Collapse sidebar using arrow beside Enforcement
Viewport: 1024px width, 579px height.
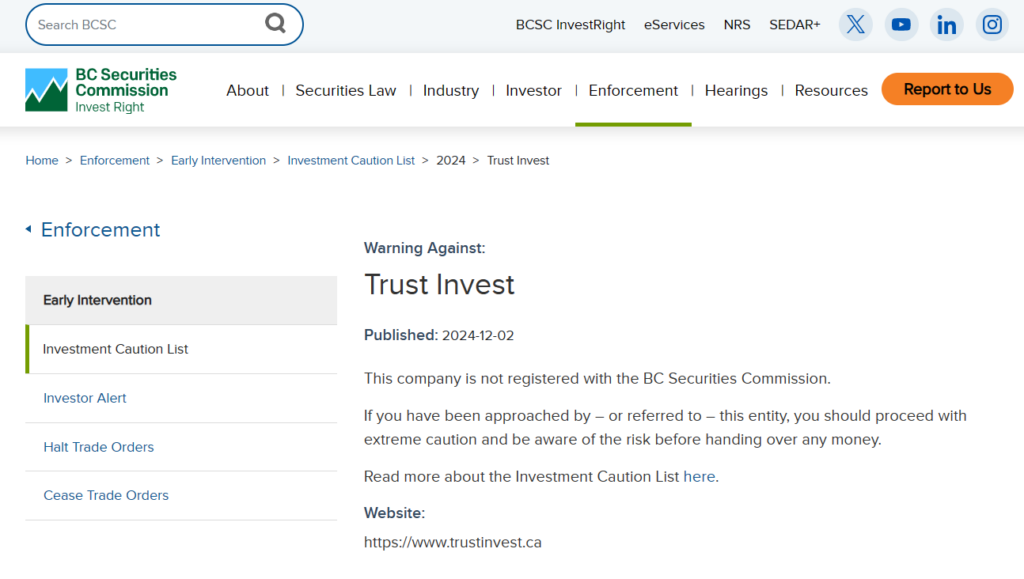coord(29,229)
